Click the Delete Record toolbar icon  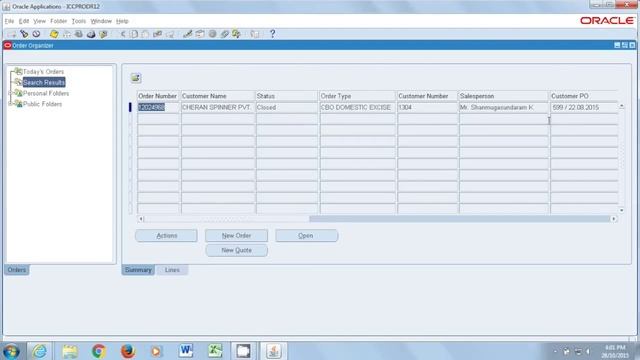click(x=170, y=34)
